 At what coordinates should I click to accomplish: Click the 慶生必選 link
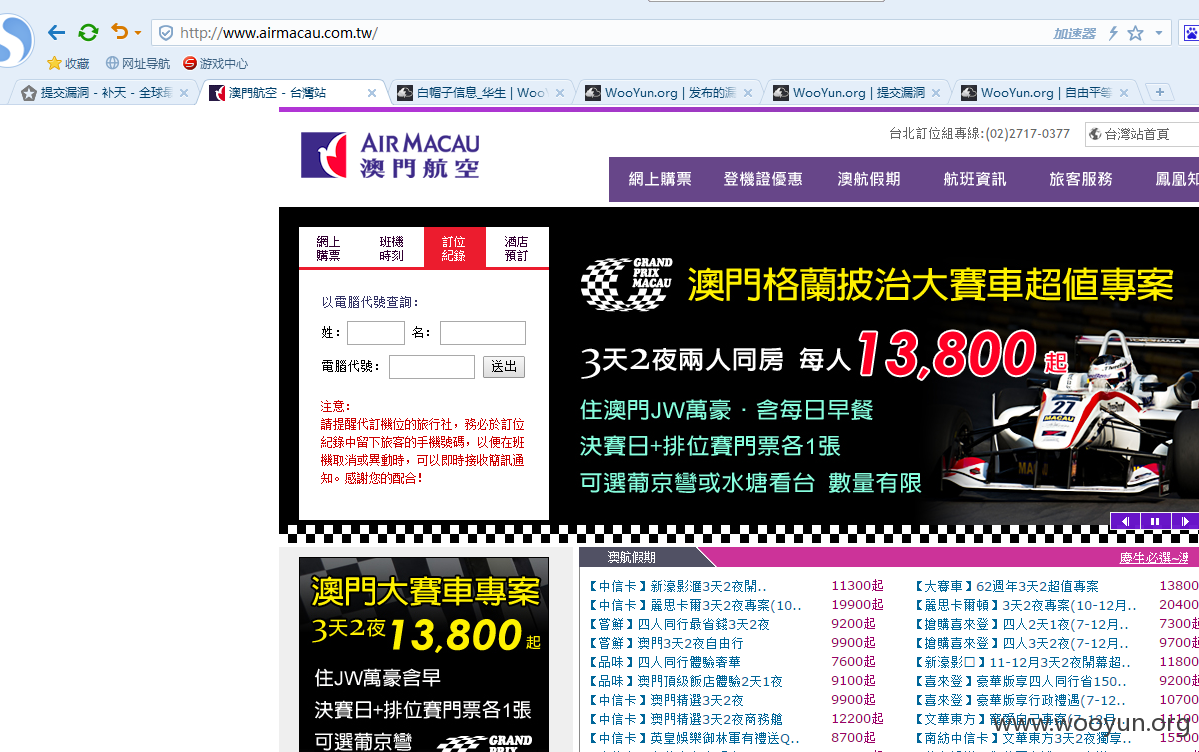pos(1154,558)
